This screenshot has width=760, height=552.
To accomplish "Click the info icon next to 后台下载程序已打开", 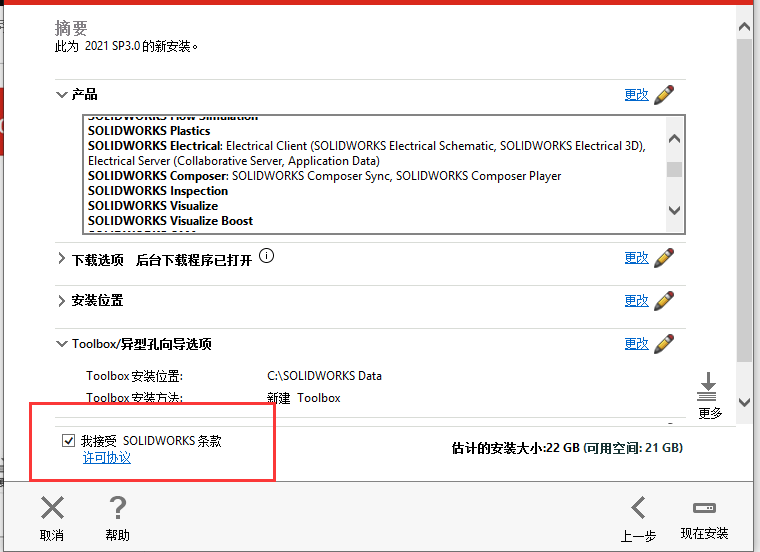I will coord(266,255).
